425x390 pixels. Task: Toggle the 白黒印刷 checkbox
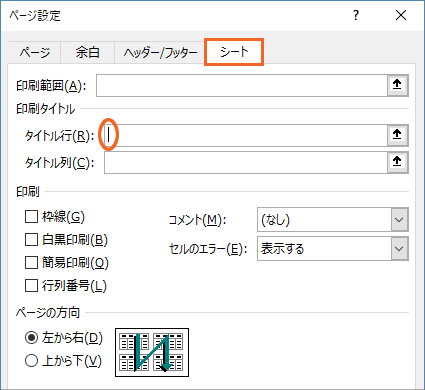click(31, 240)
